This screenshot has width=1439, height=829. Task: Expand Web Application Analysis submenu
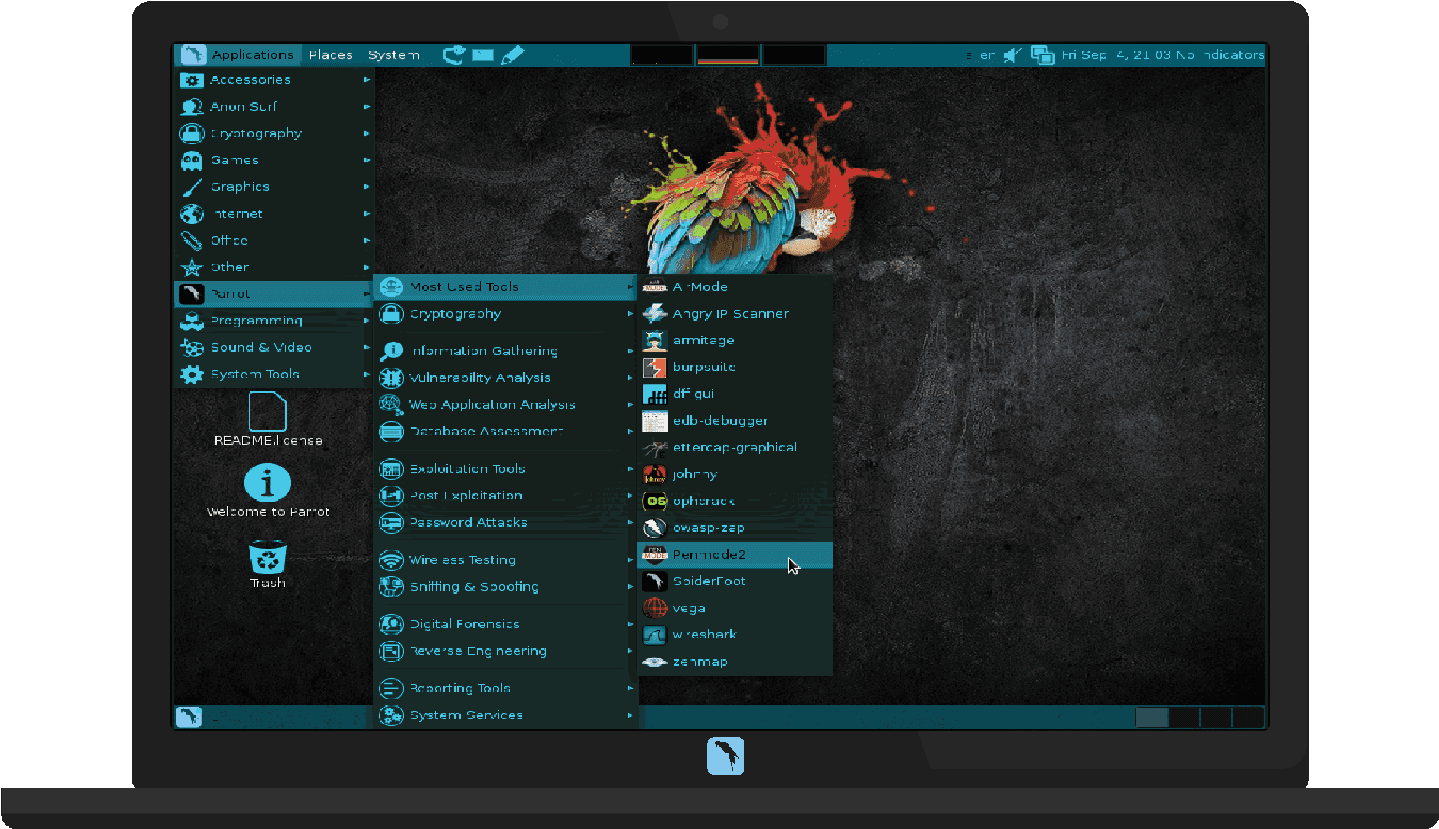[506, 405]
